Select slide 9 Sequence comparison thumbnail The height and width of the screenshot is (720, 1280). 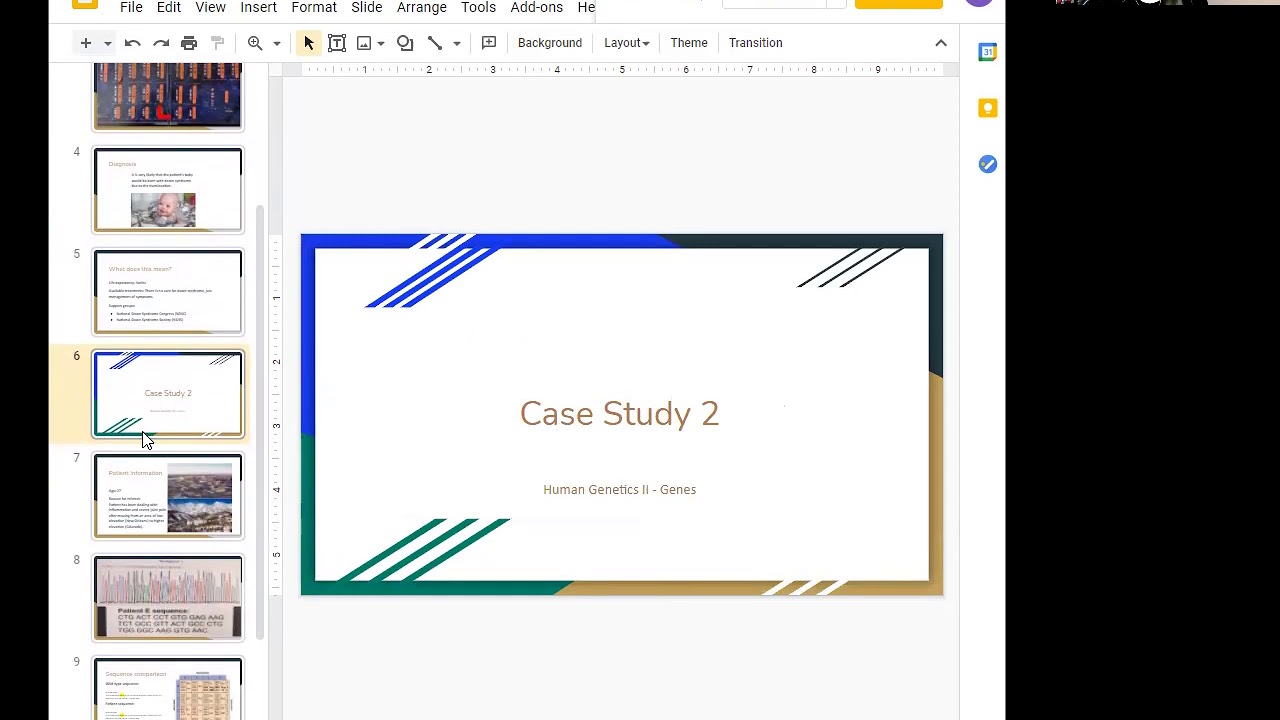(168, 689)
